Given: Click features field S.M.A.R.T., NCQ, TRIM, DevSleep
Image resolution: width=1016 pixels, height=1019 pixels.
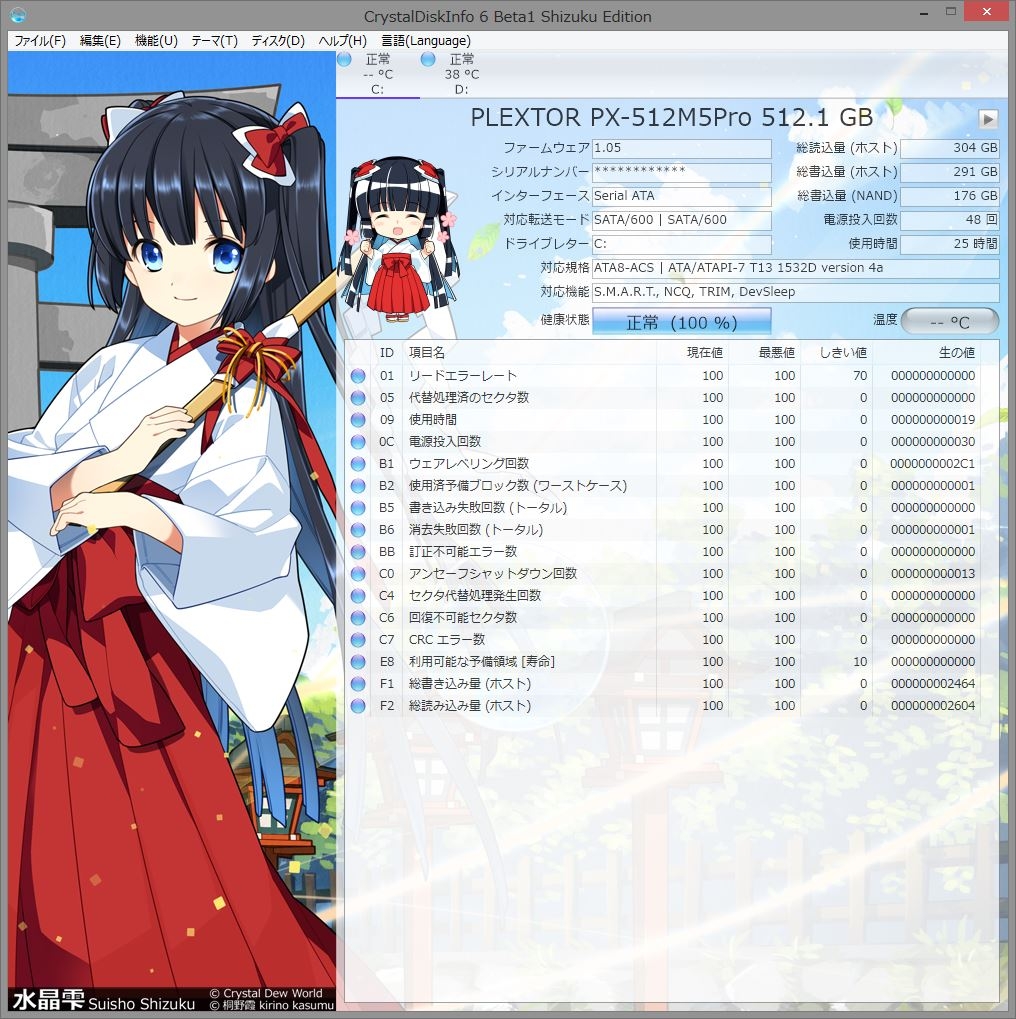Looking at the screenshot, I should point(796,292).
